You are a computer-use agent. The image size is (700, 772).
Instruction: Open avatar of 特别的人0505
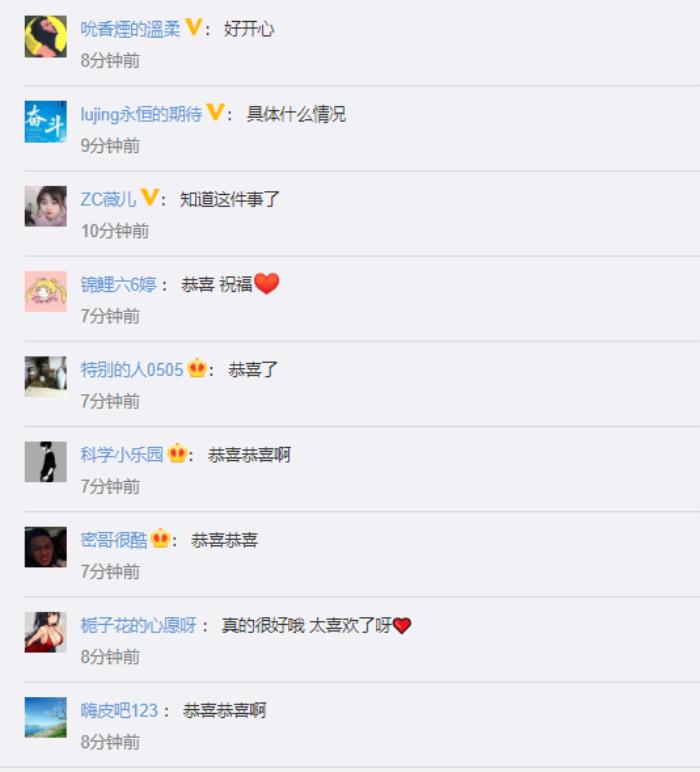pyautogui.click(x=46, y=377)
